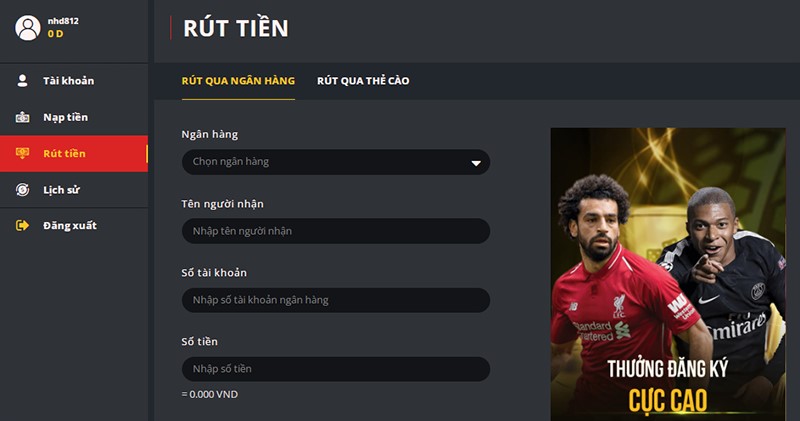The image size is (800, 421).
Task: Switch to the Rút qua thẻ cào tab
Action: click(363, 81)
